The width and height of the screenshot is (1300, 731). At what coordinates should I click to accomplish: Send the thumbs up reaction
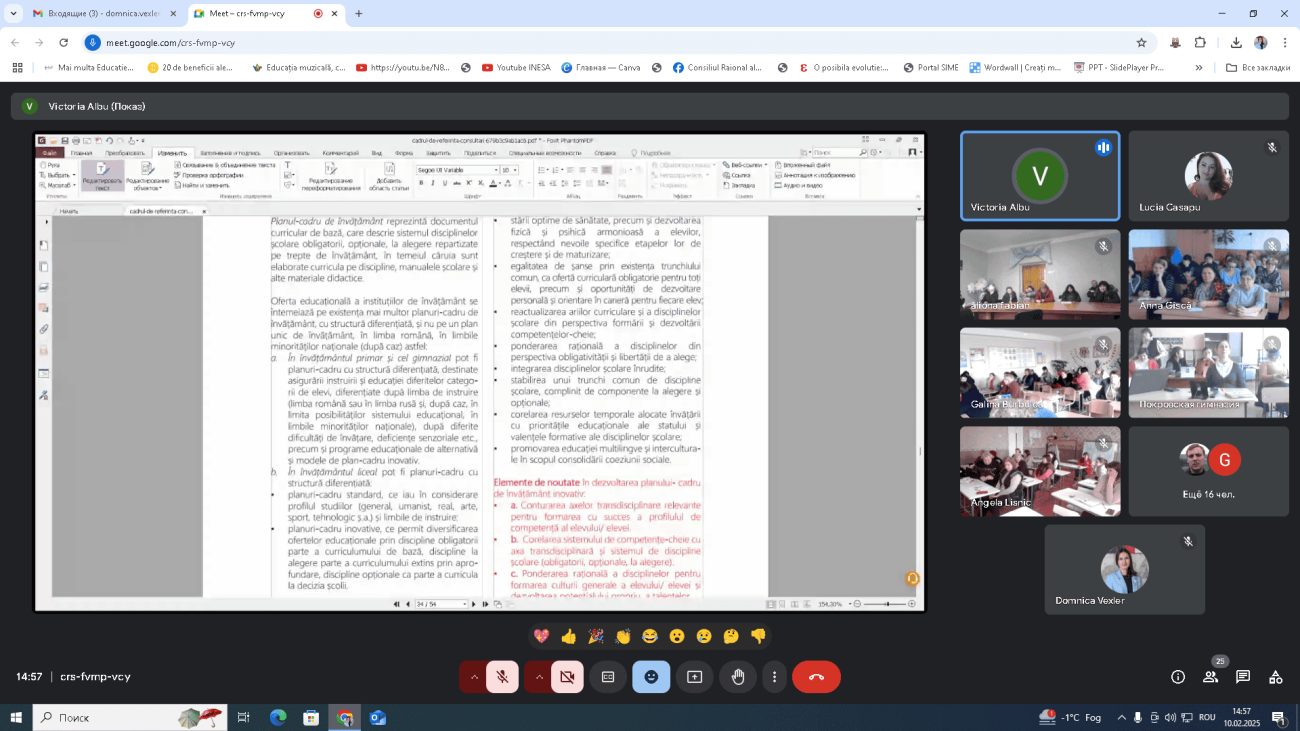(x=569, y=636)
